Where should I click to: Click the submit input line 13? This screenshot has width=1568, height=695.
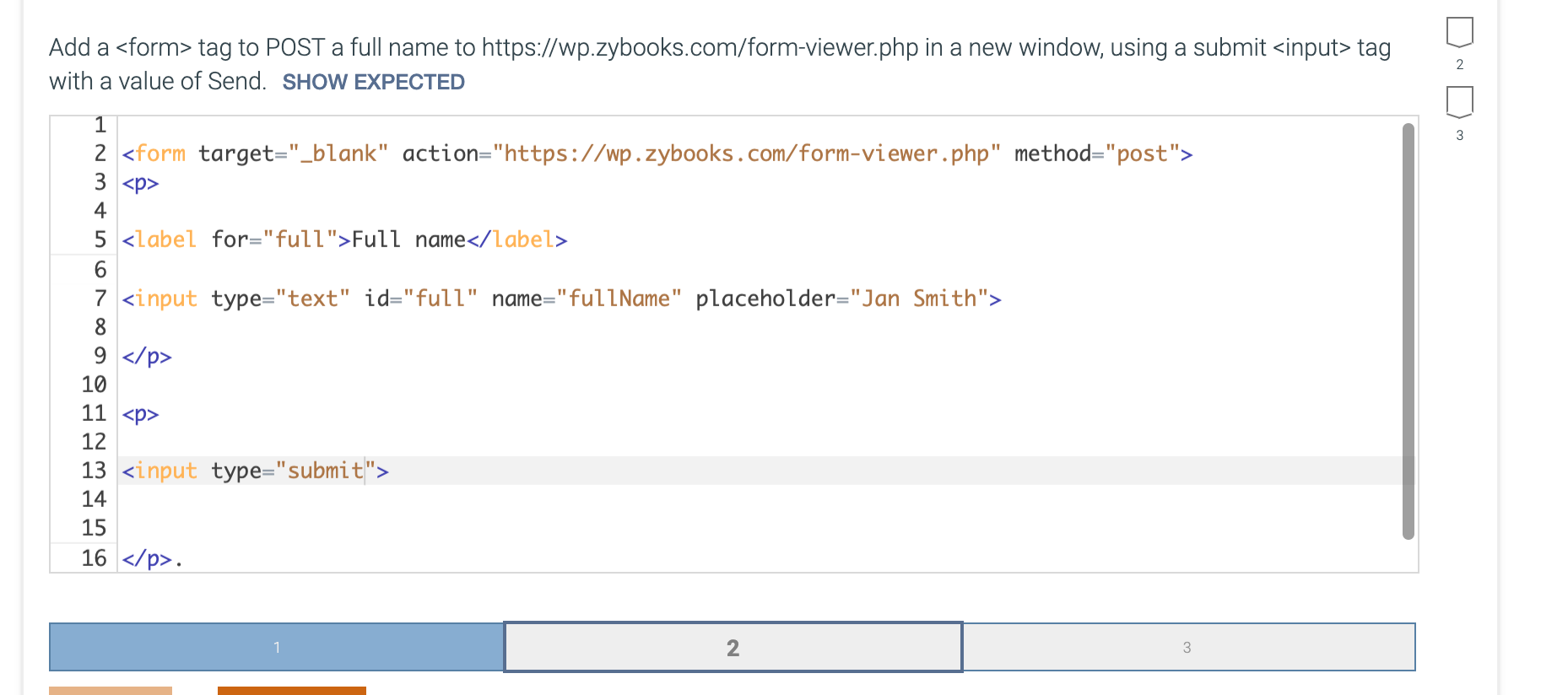(x=256, y=471)
